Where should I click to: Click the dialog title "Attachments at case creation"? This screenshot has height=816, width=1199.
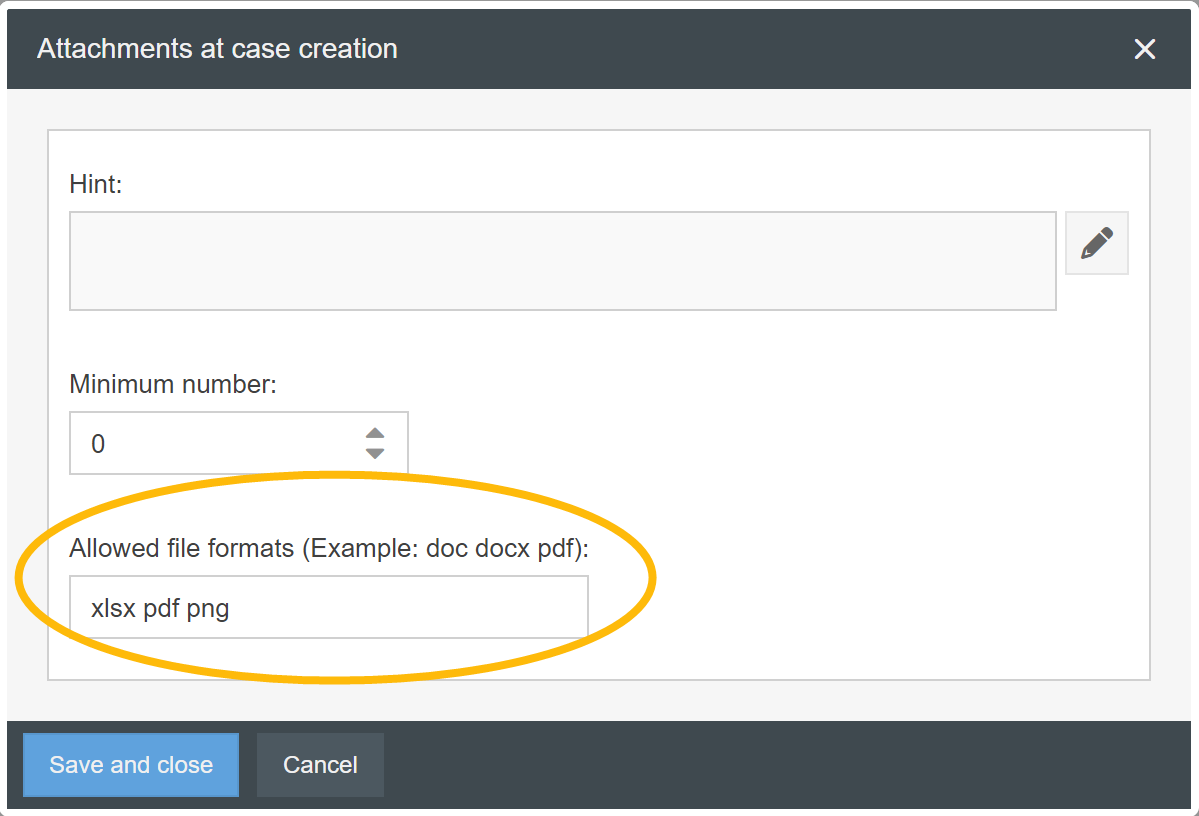[217, 49]
